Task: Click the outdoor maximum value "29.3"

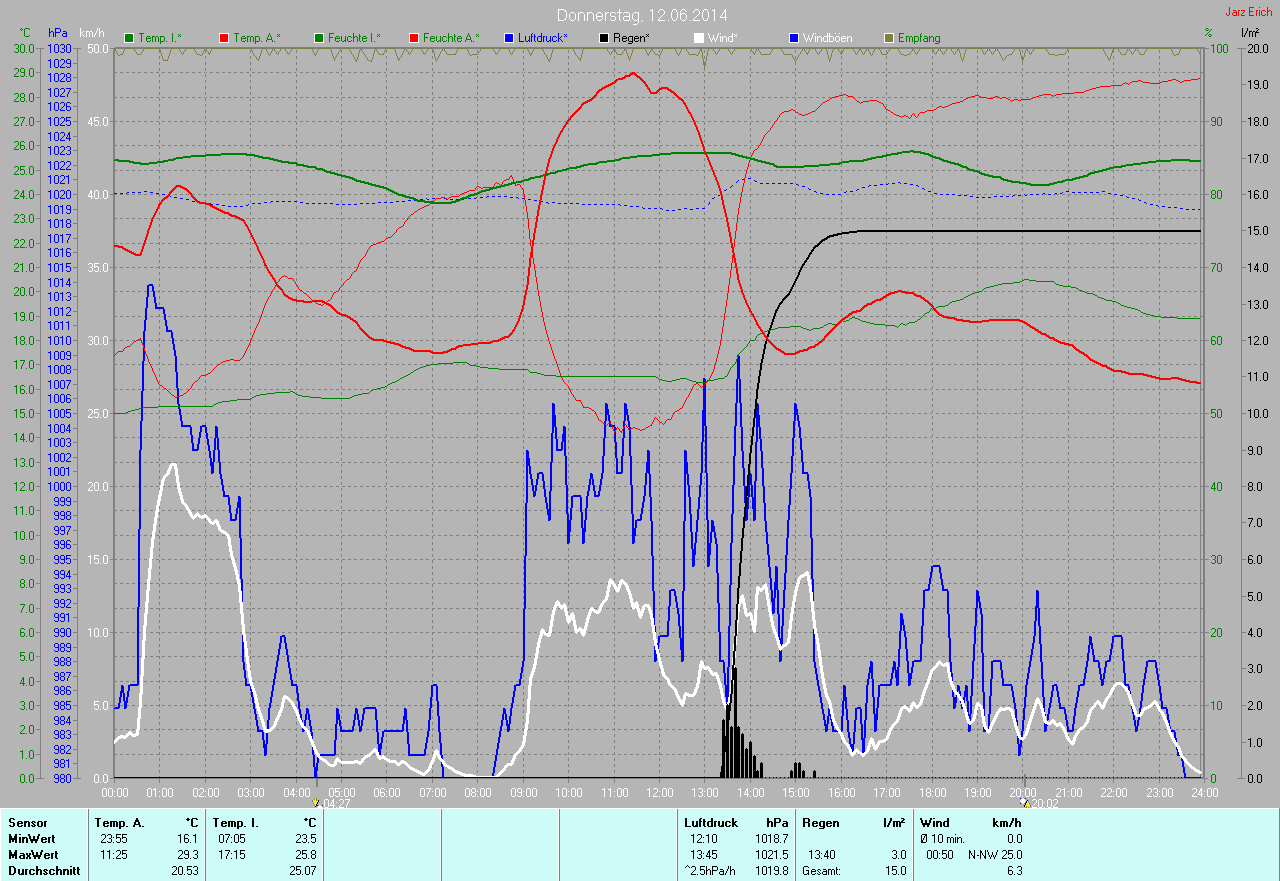Action: click(x=188, y=855)
